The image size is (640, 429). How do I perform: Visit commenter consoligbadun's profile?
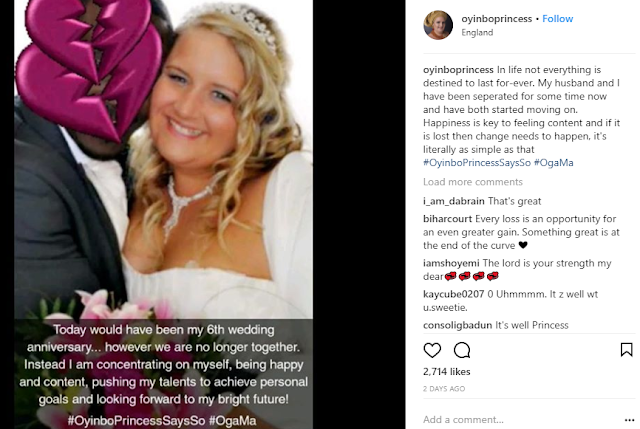tap(458, 325)
